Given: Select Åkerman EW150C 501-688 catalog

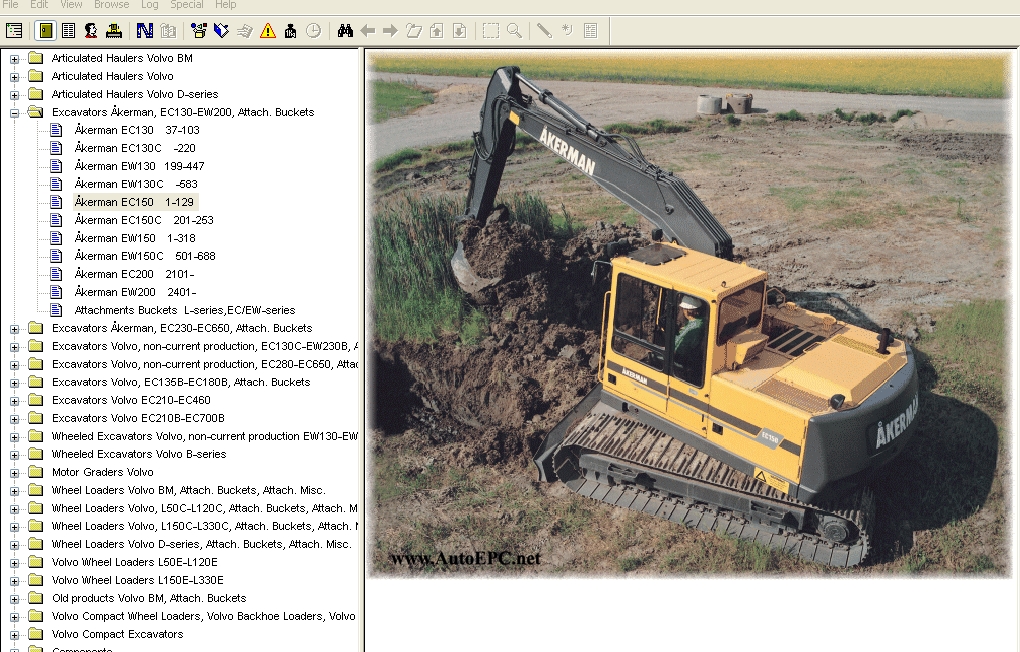Looking at the screenshot, I should click(x=145, y=256).
